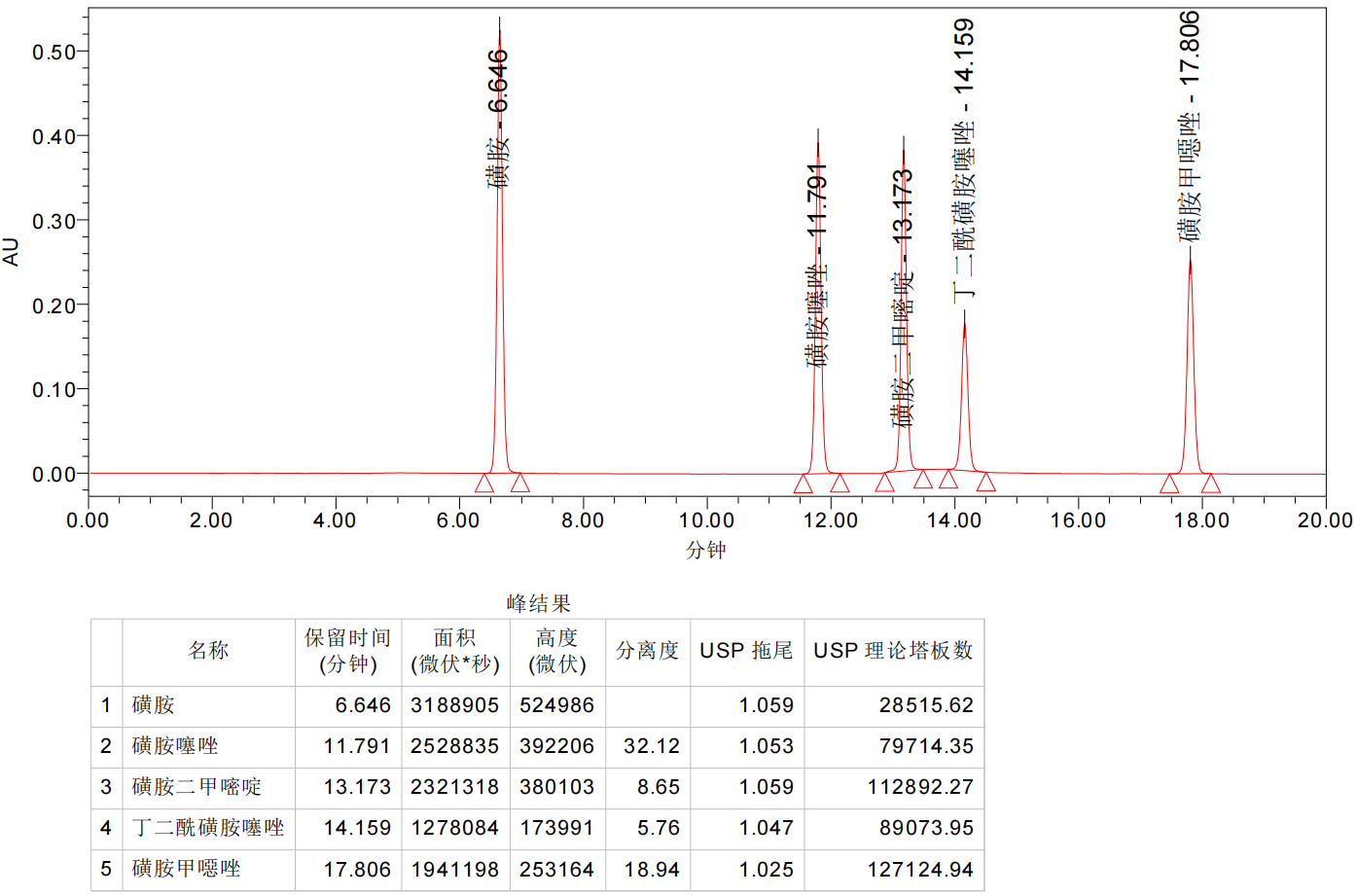Select the 磺胺 - 6.646 peak label
This screenshot has width=1357, height=896.
coord(498,118)
